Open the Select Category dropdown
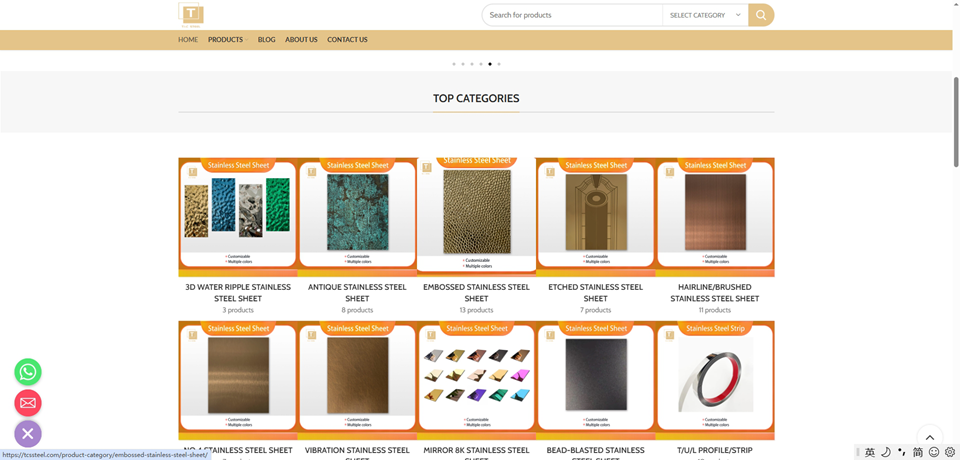Image resolution: width=960 pixels, height=460 pixels. pos(705,15)
